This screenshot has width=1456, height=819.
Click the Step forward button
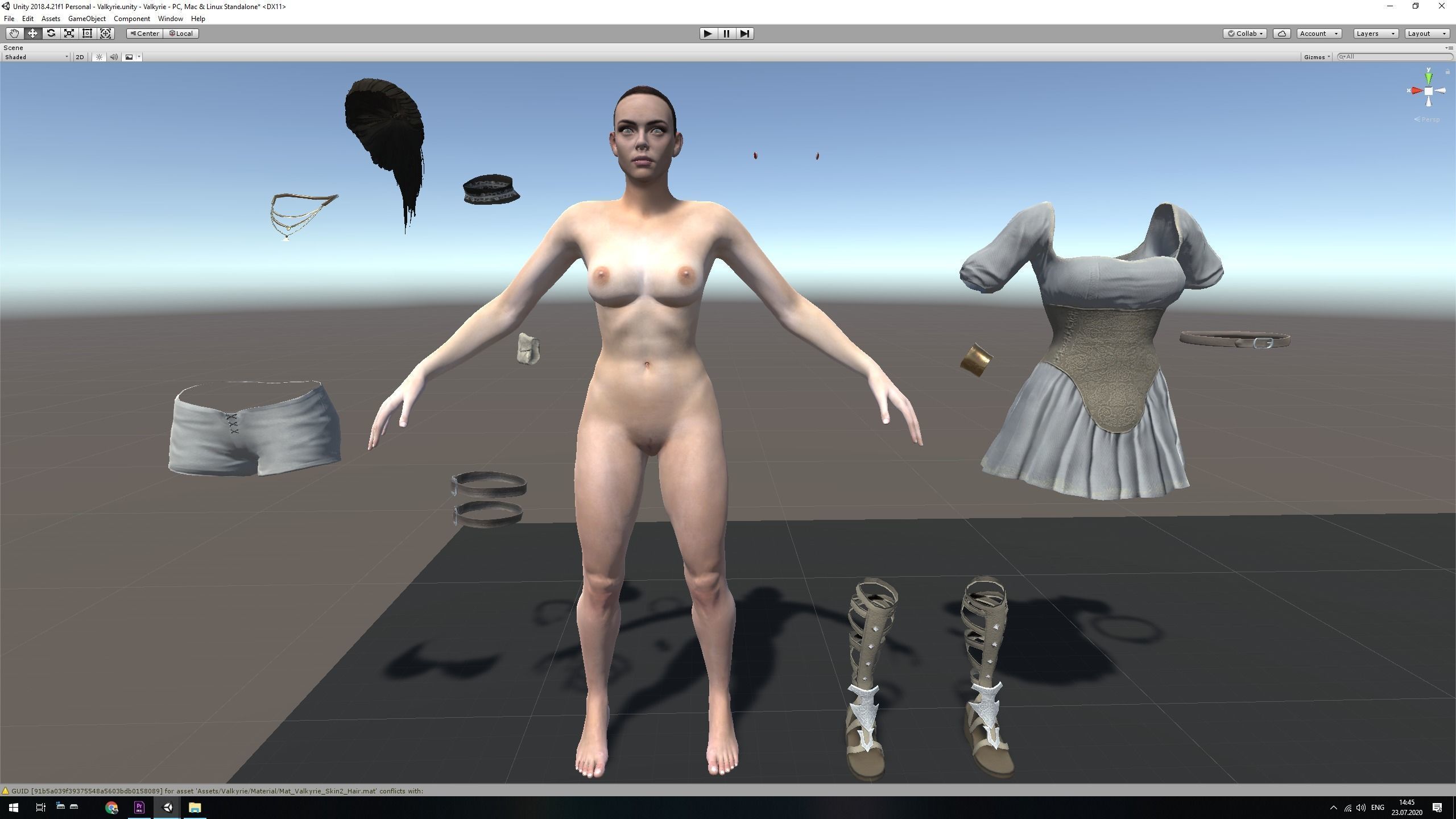(x=744, y=34)
